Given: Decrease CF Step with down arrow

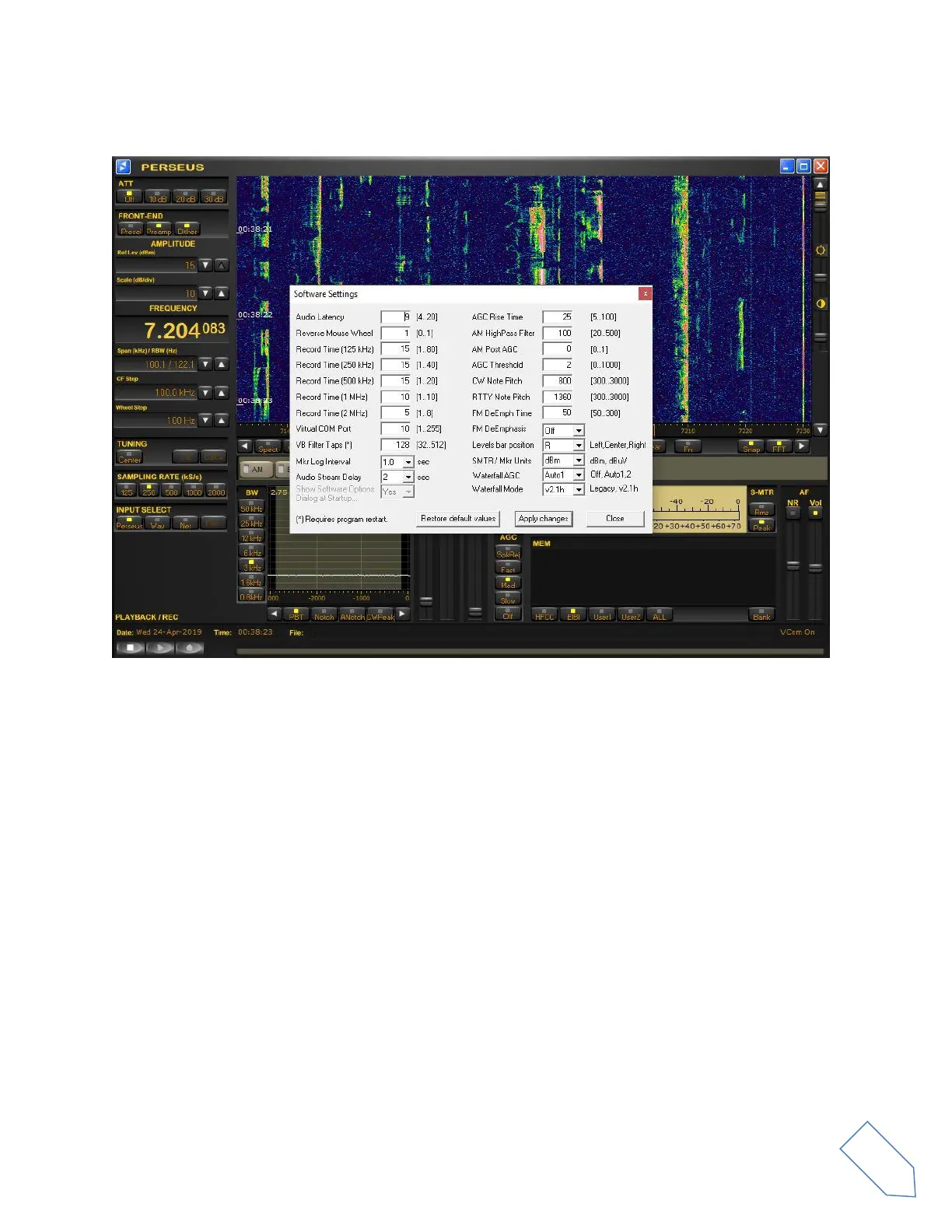Looking at the screenshot, I should click(205, 393).
